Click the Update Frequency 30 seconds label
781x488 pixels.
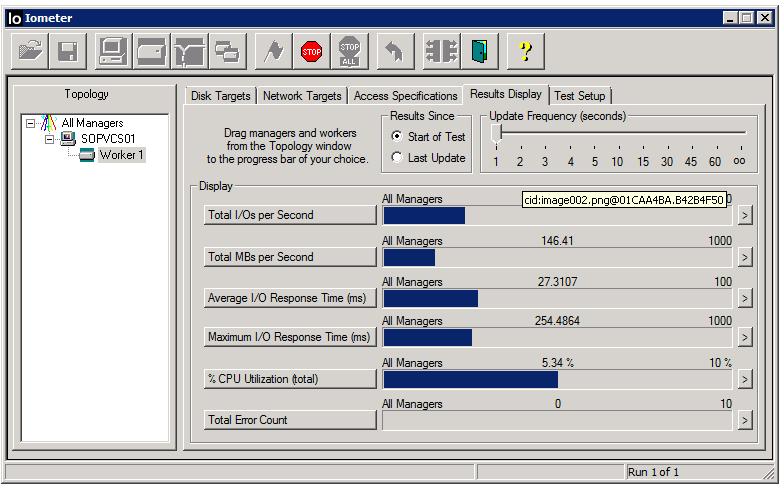click(667, 162)
